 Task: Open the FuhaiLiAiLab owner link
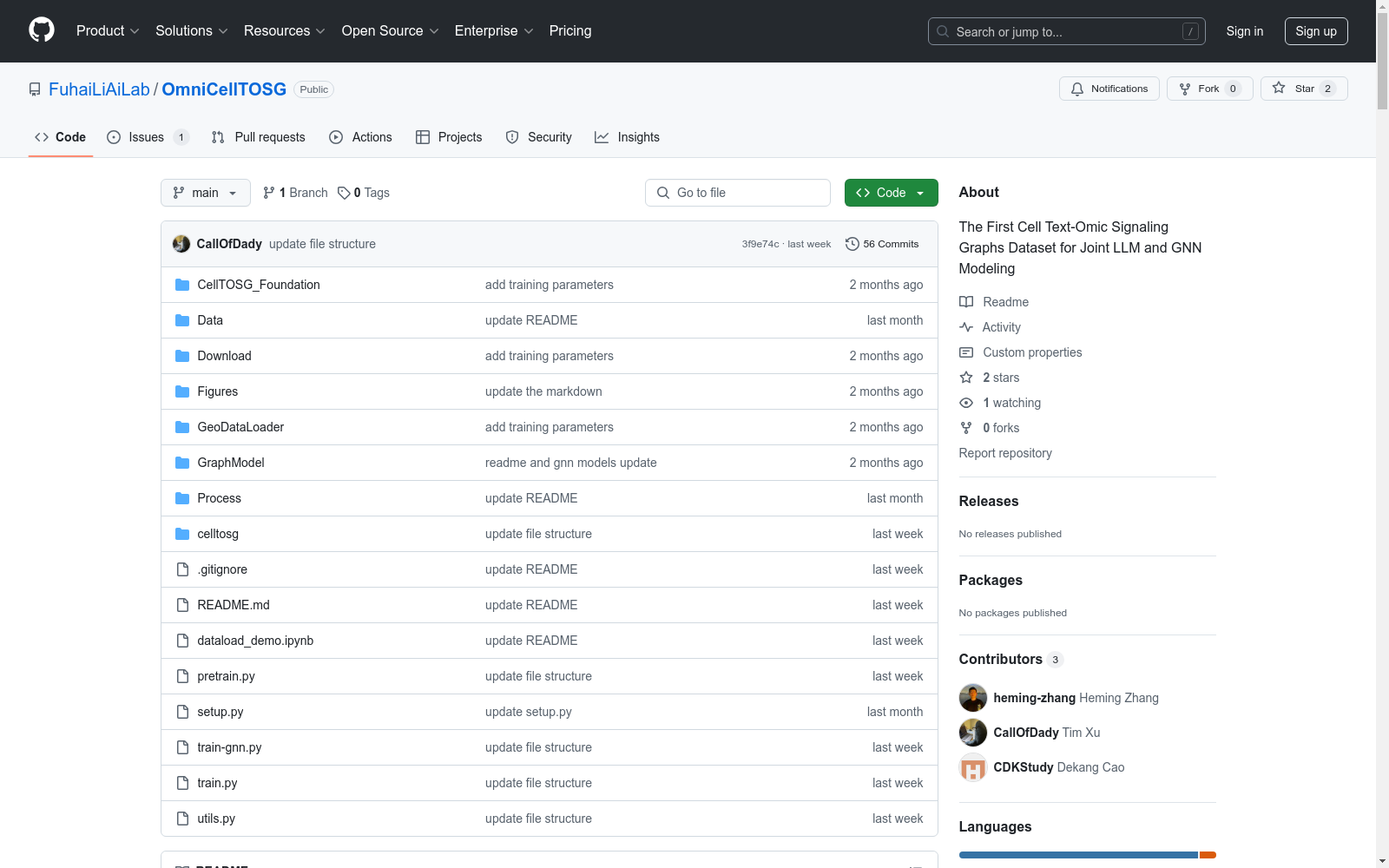99,89
